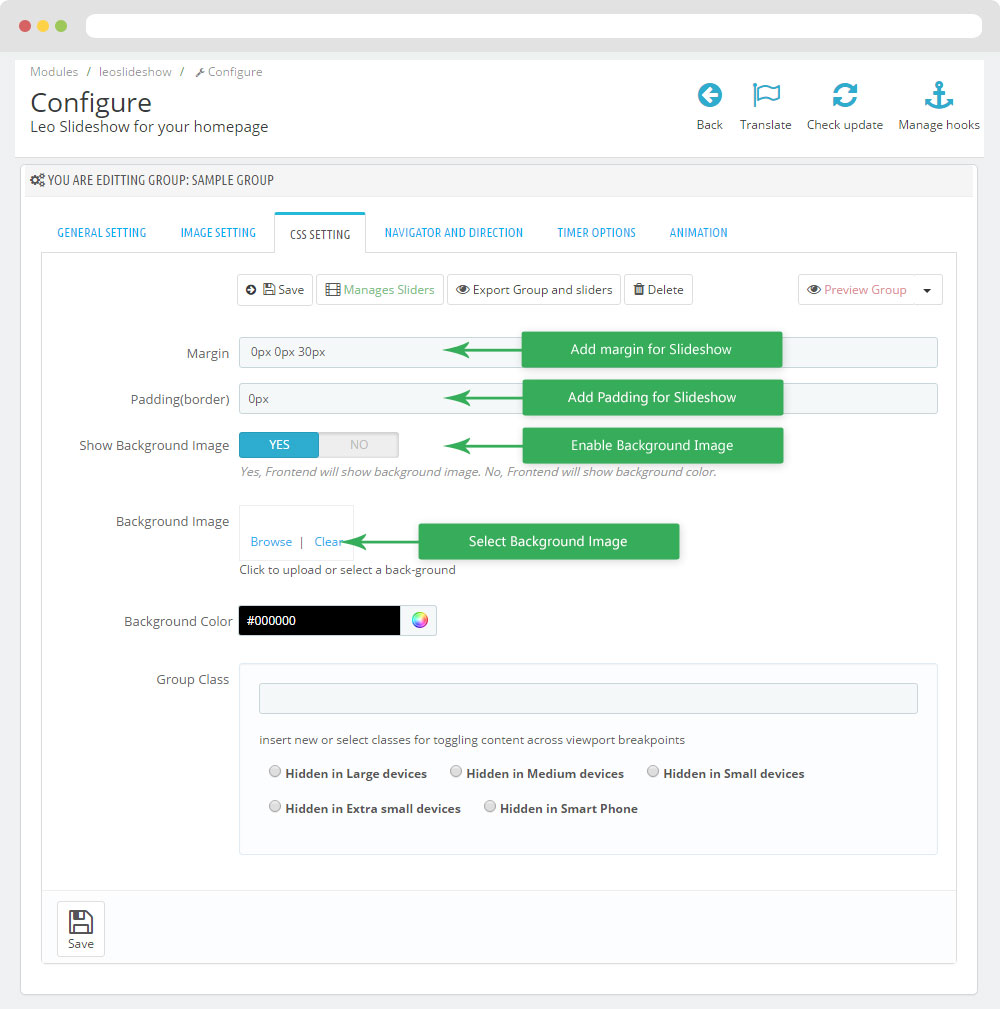Select Hidden in Small devices radio

pyautogui.click(x=653, y=772)
